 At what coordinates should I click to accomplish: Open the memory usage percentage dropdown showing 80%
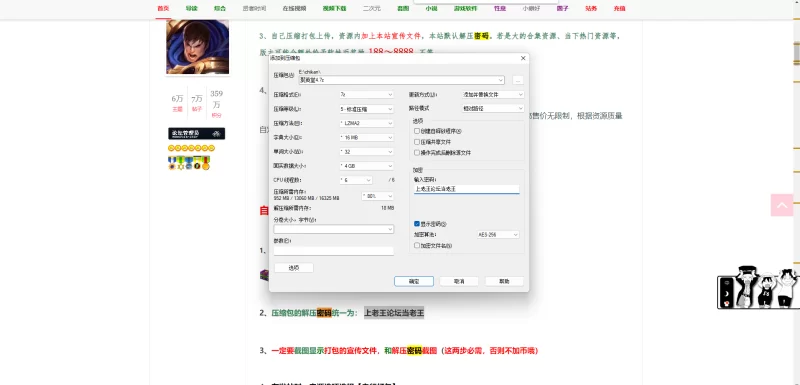click(378, 196)
